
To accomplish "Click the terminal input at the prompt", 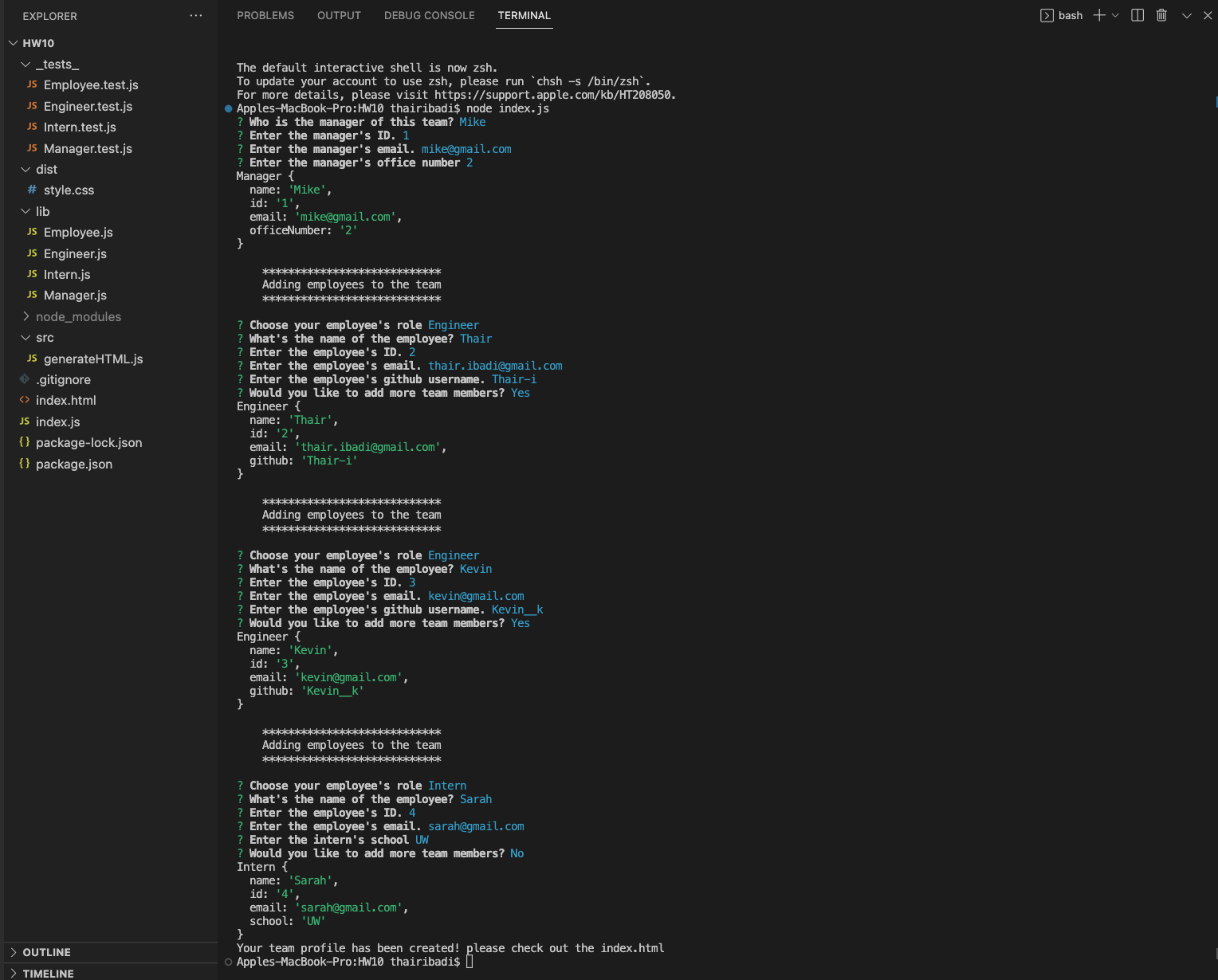I will click(x=470, y=962).
